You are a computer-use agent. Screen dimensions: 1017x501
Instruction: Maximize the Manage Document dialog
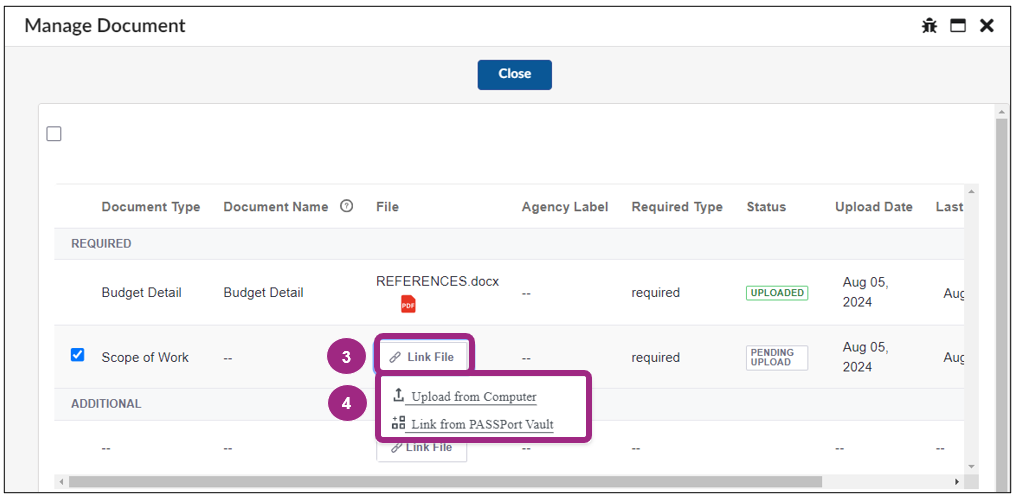pos(958,26)
